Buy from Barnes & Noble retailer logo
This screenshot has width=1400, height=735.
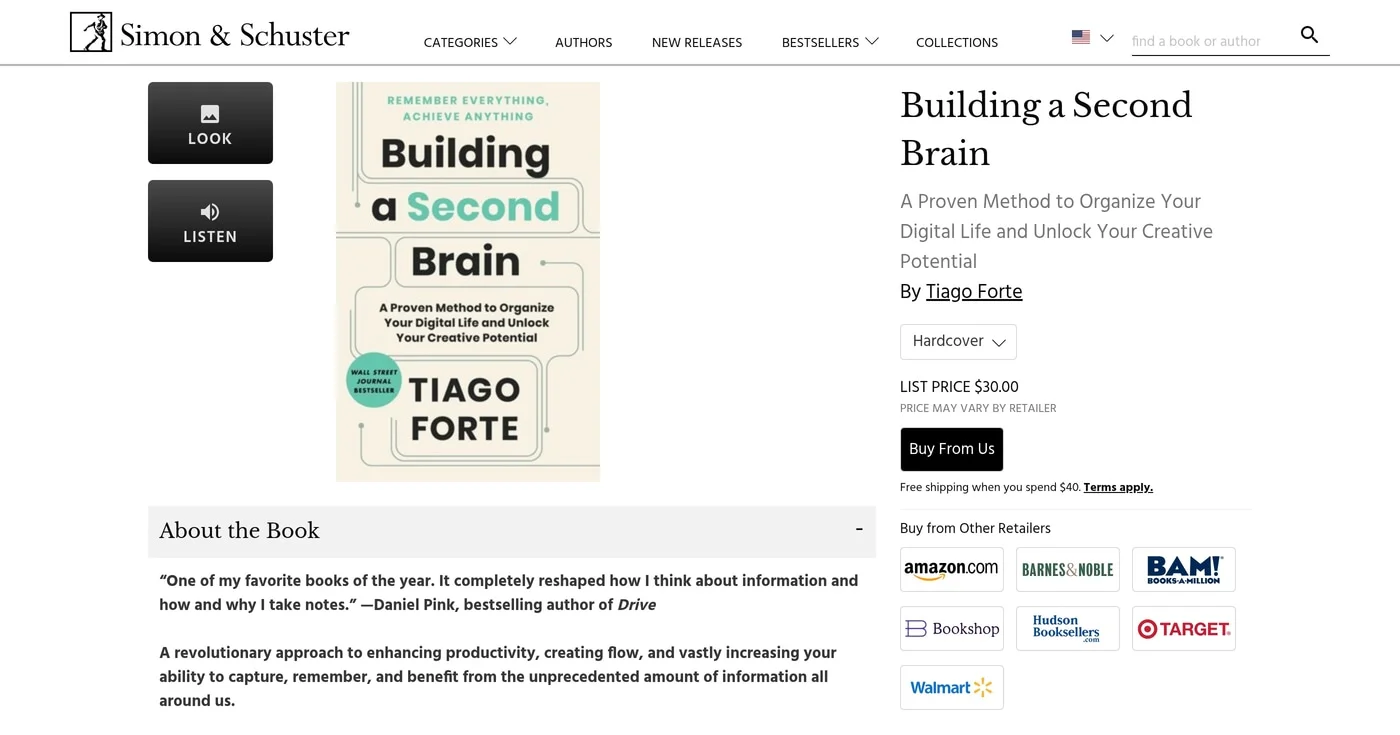pyautogui.click(x=1067, y=569)
